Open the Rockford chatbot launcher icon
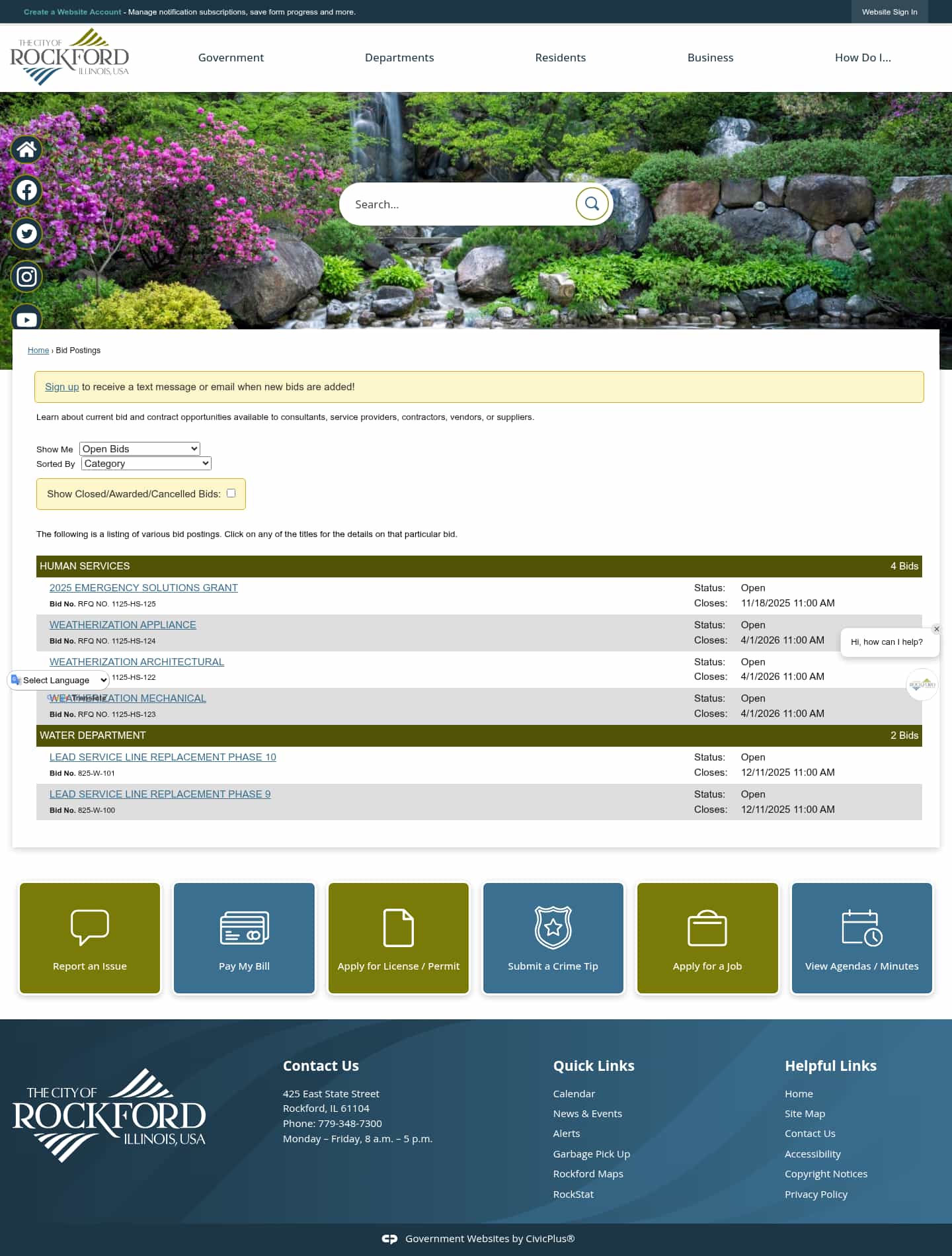 point(922,685)
